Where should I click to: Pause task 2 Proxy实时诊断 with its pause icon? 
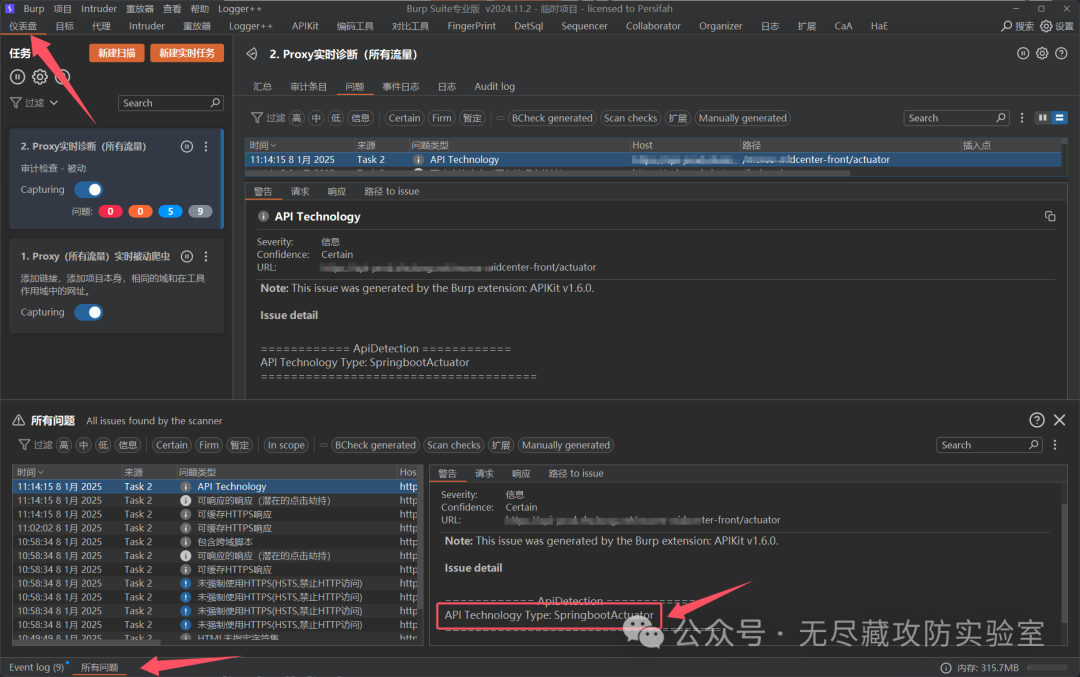pos(187,147)
